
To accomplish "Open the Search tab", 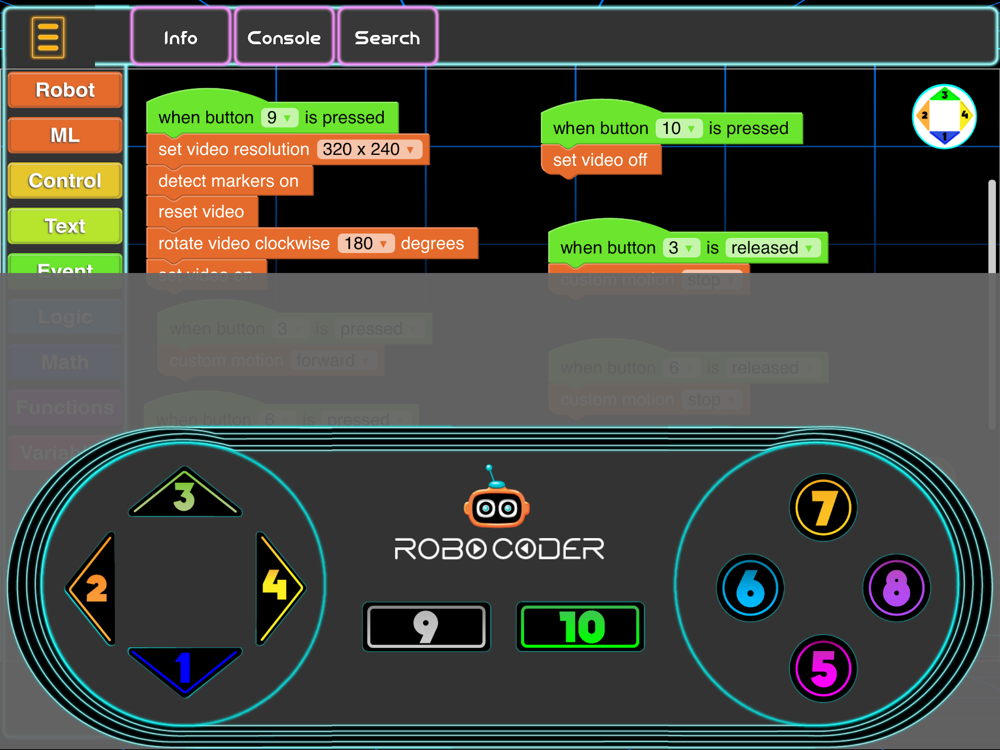I will click(x=387, y=38).
